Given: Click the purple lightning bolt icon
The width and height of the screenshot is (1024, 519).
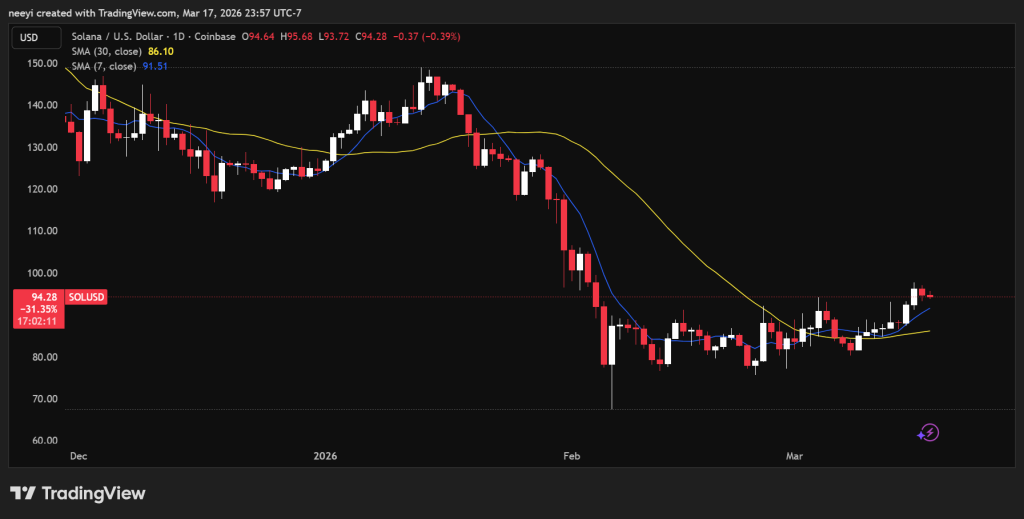Looking at the screenshot, I should pos(929,432).
